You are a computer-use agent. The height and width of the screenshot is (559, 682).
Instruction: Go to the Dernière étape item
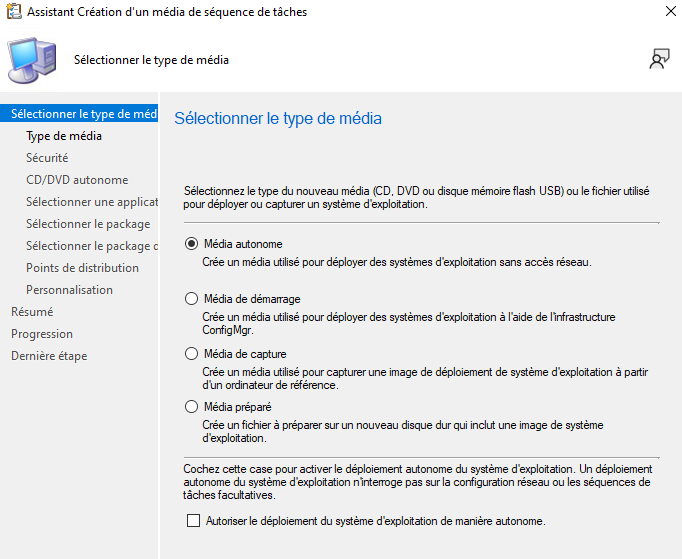coord(49,356)
